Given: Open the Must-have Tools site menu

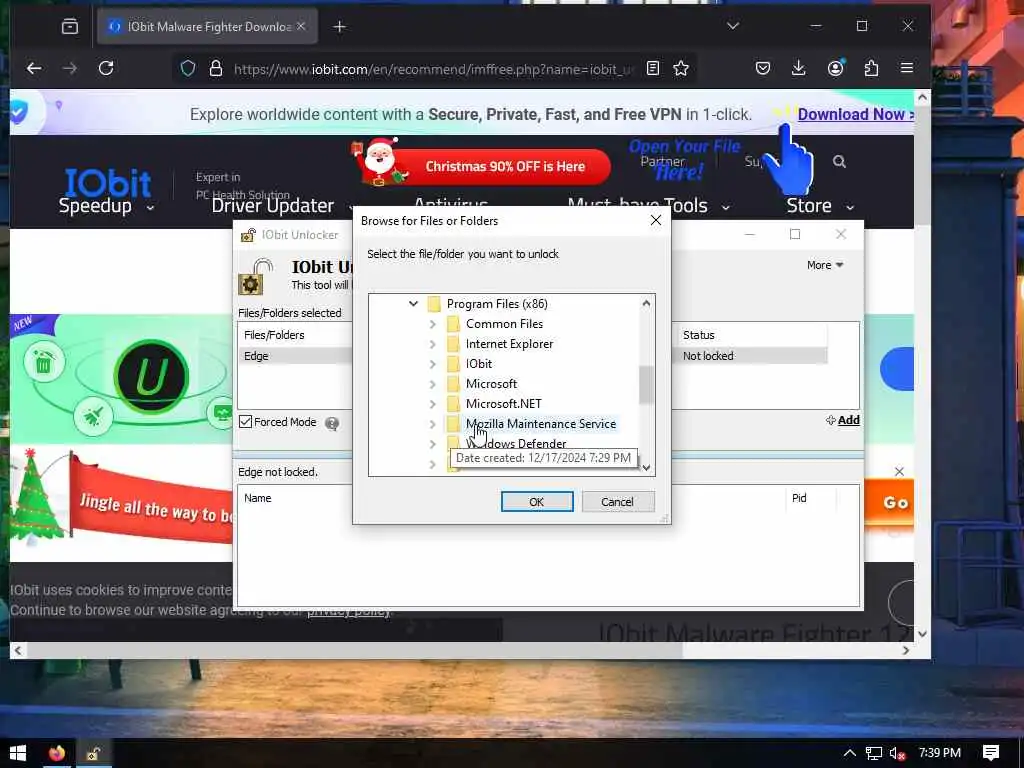Looking at the screenshot, I should coord(648,206).
